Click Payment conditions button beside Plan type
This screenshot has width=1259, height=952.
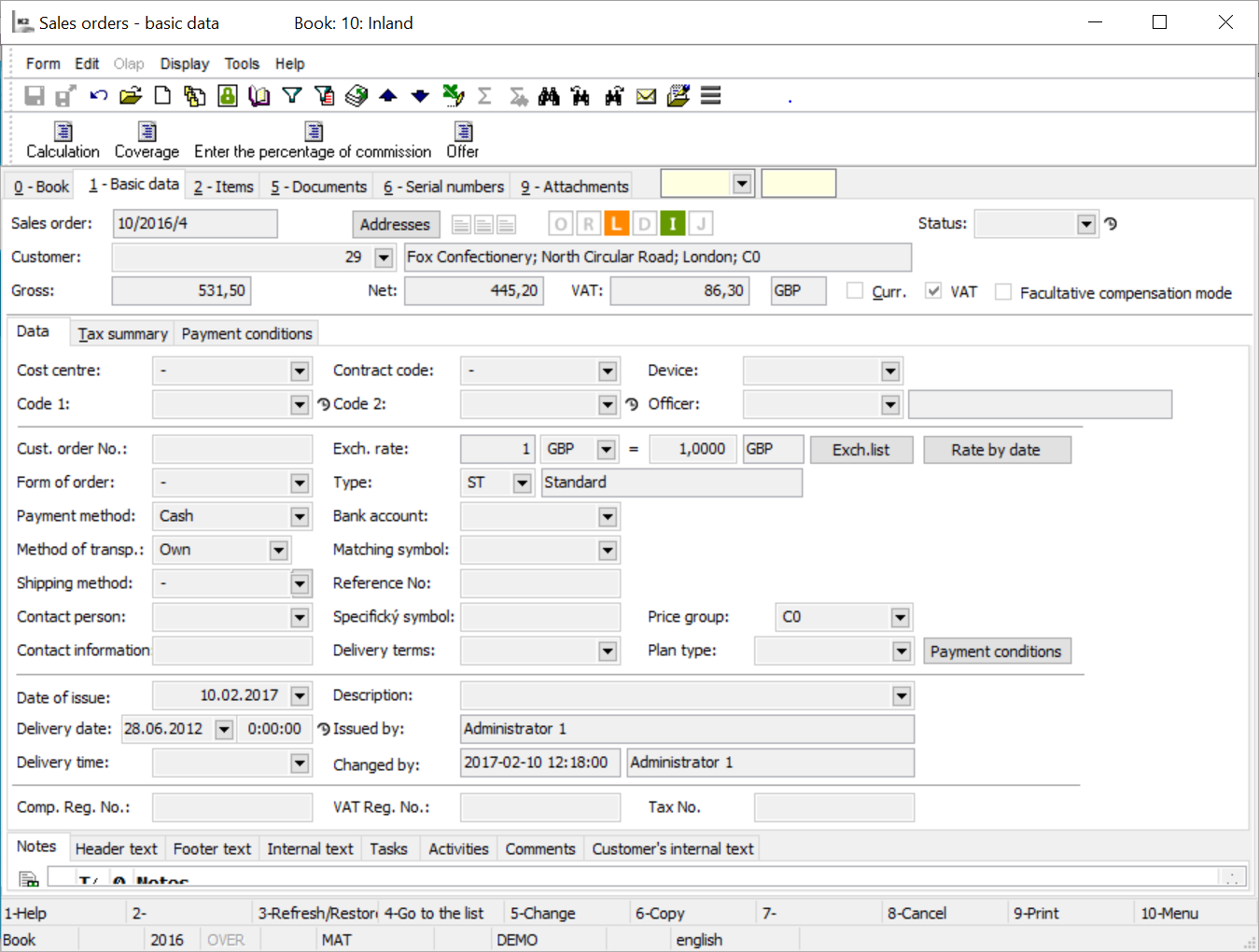point(996,651)
